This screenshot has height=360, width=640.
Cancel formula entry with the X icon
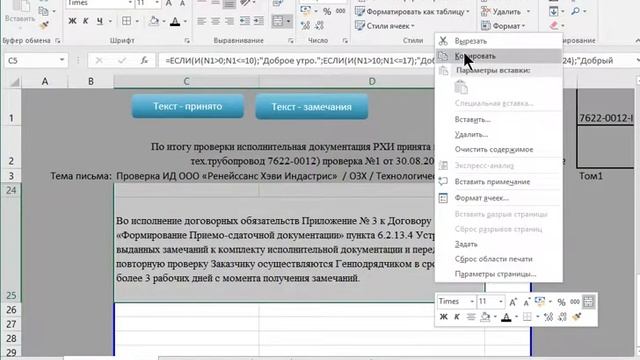point(99,60)
